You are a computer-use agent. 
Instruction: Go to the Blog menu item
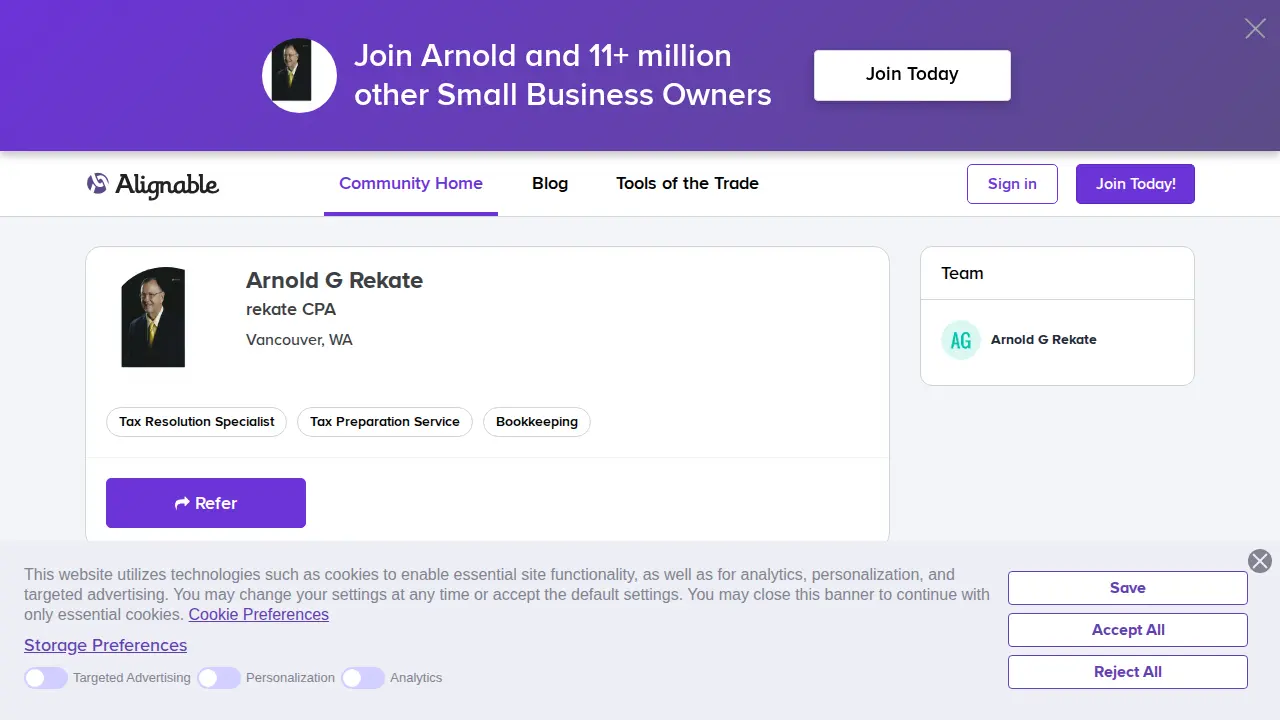pos(550,184)
